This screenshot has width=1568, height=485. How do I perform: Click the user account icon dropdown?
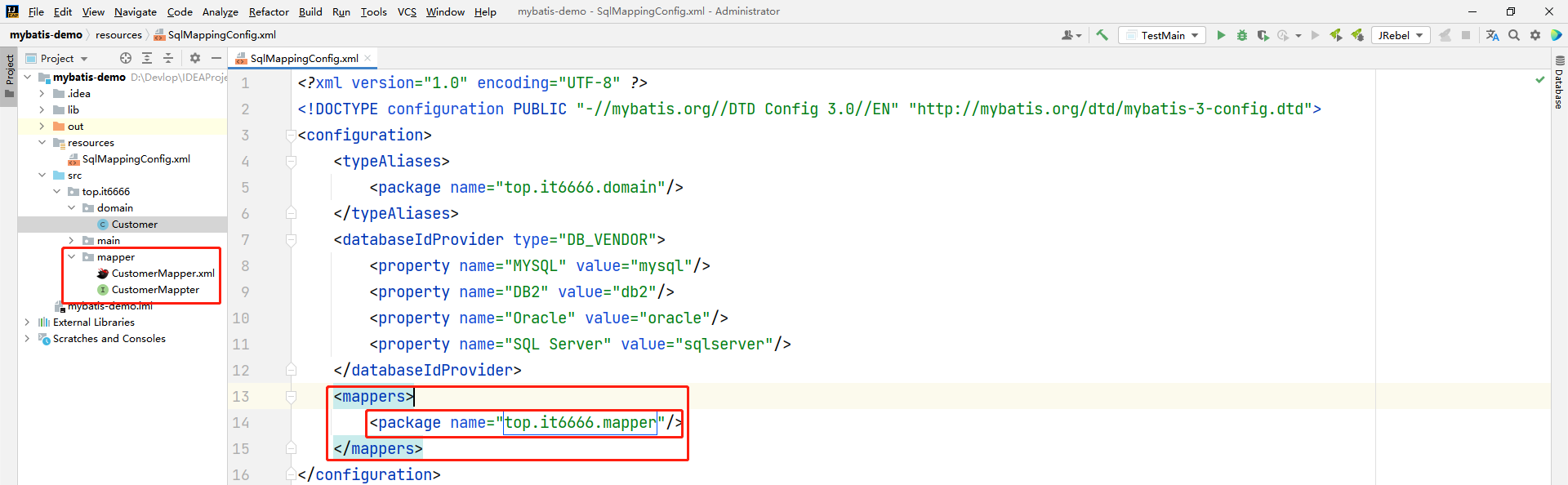pos(1071,35)
